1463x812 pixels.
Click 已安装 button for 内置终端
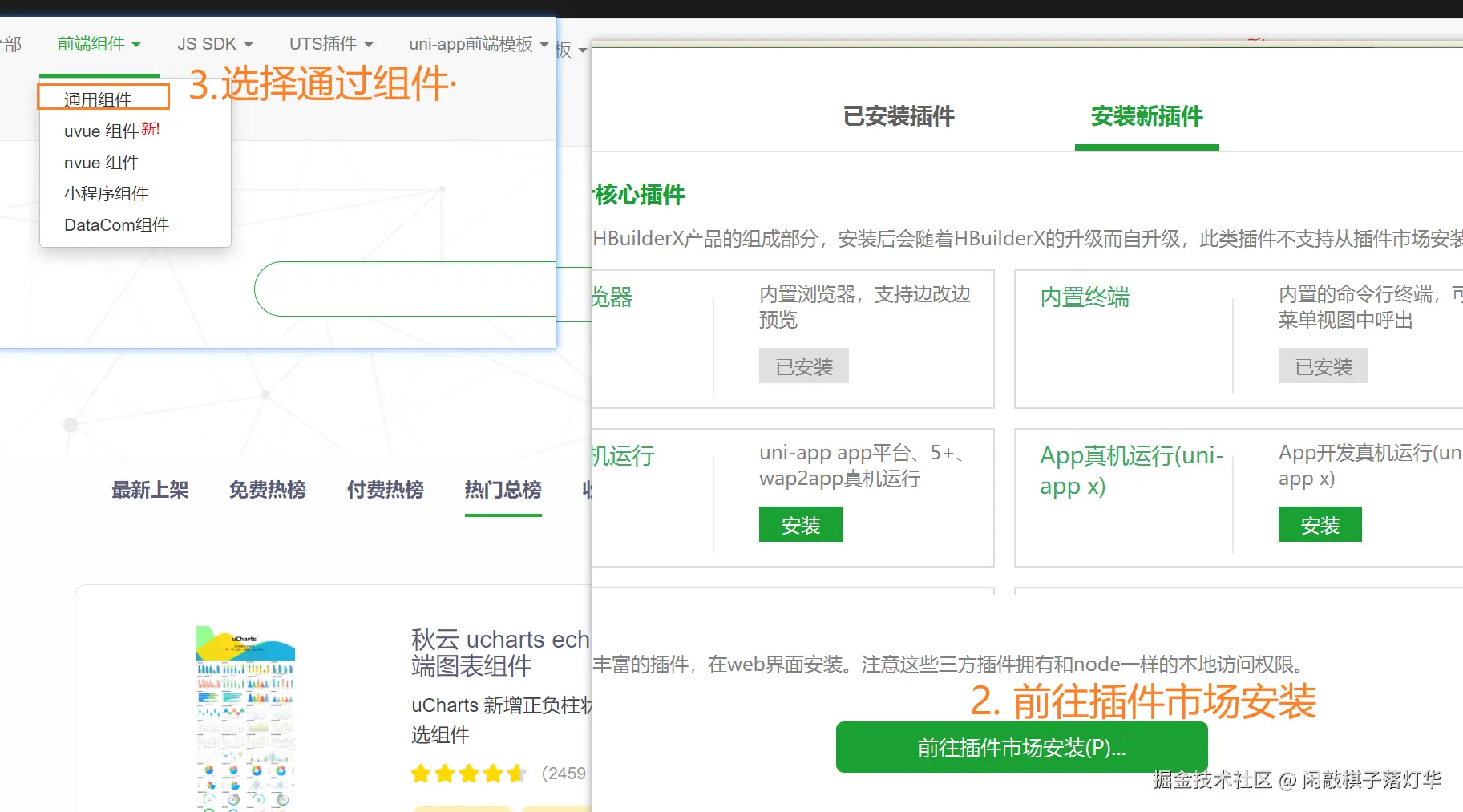click(1324, 366)
